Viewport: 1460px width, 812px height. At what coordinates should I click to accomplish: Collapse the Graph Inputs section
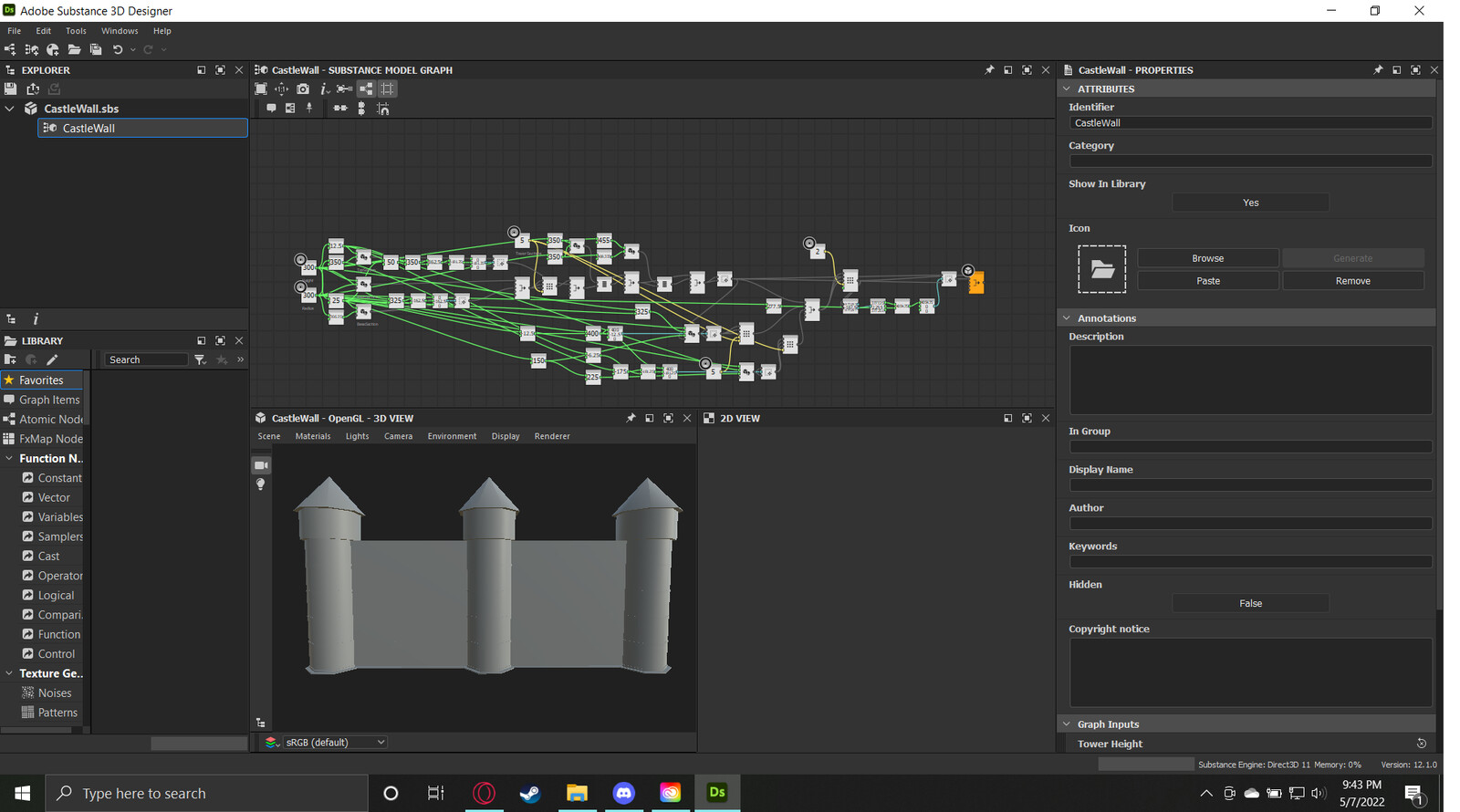click(1066, 724)
